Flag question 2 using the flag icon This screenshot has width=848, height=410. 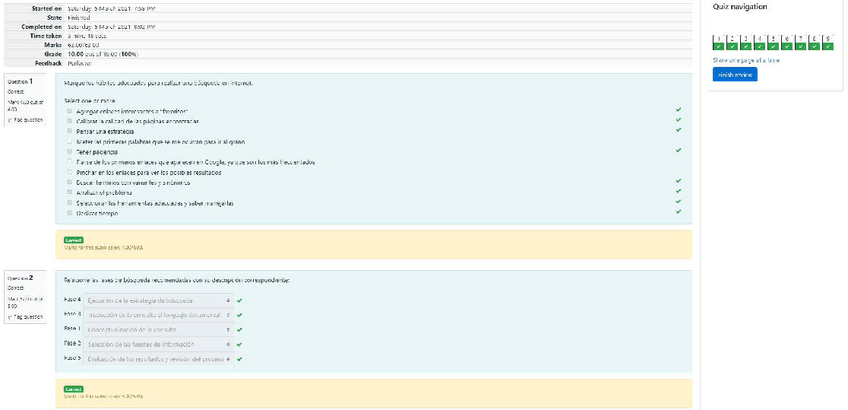coord(25,317)
